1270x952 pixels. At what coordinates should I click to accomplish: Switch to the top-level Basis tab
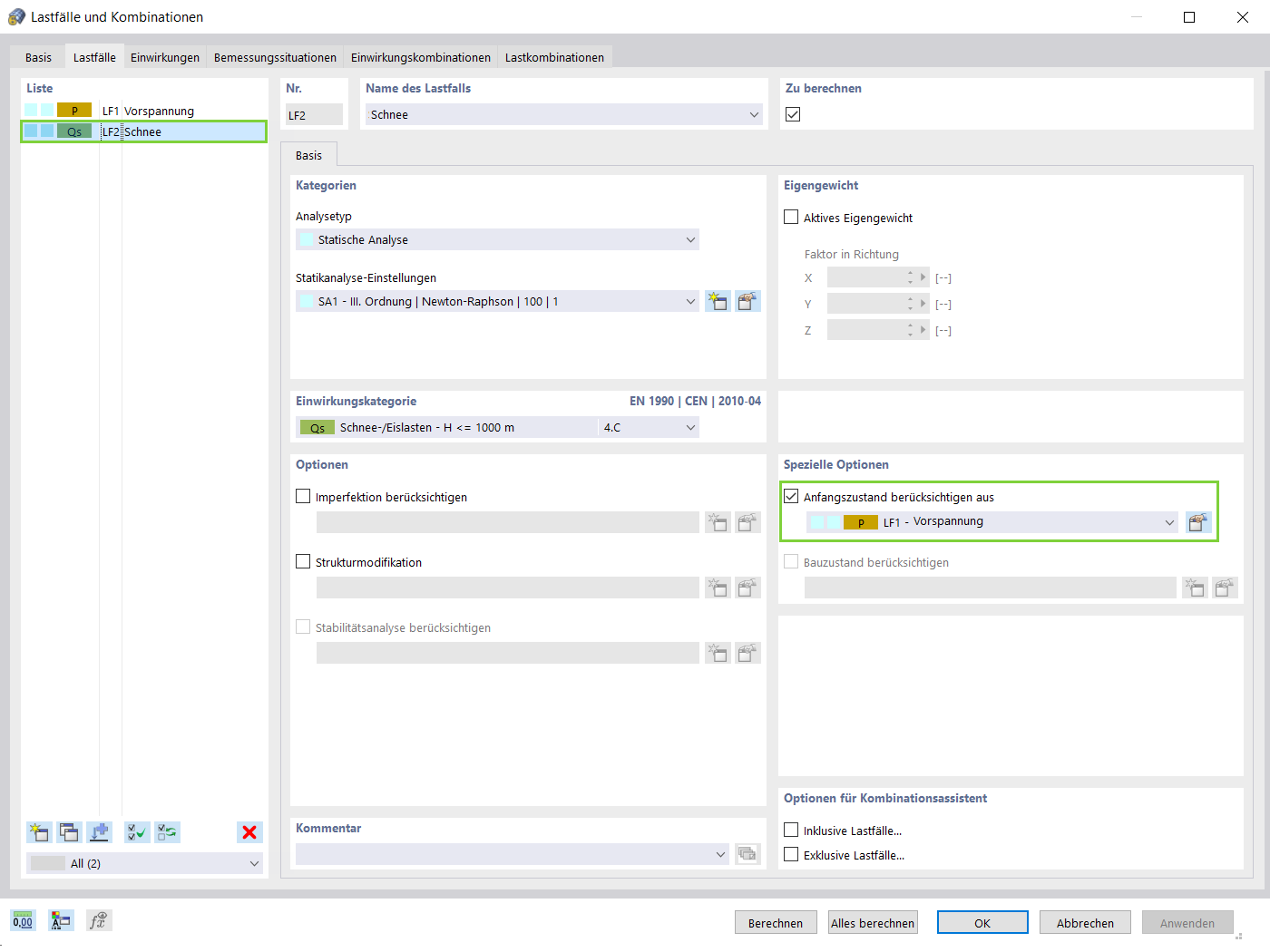(38, 57)
